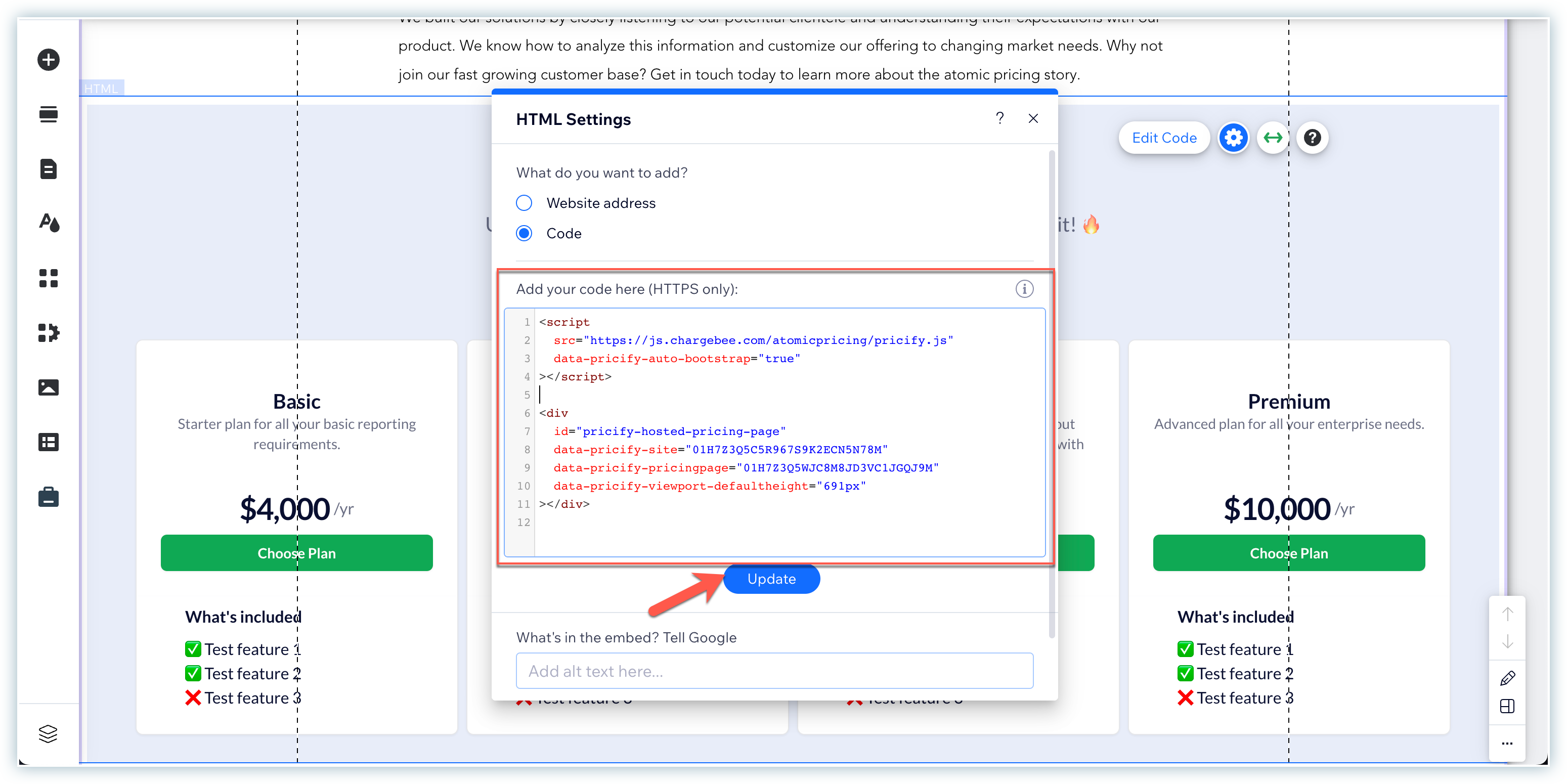
Task: Click Premium plan's What's included heading
Action: pos(1235,617)
